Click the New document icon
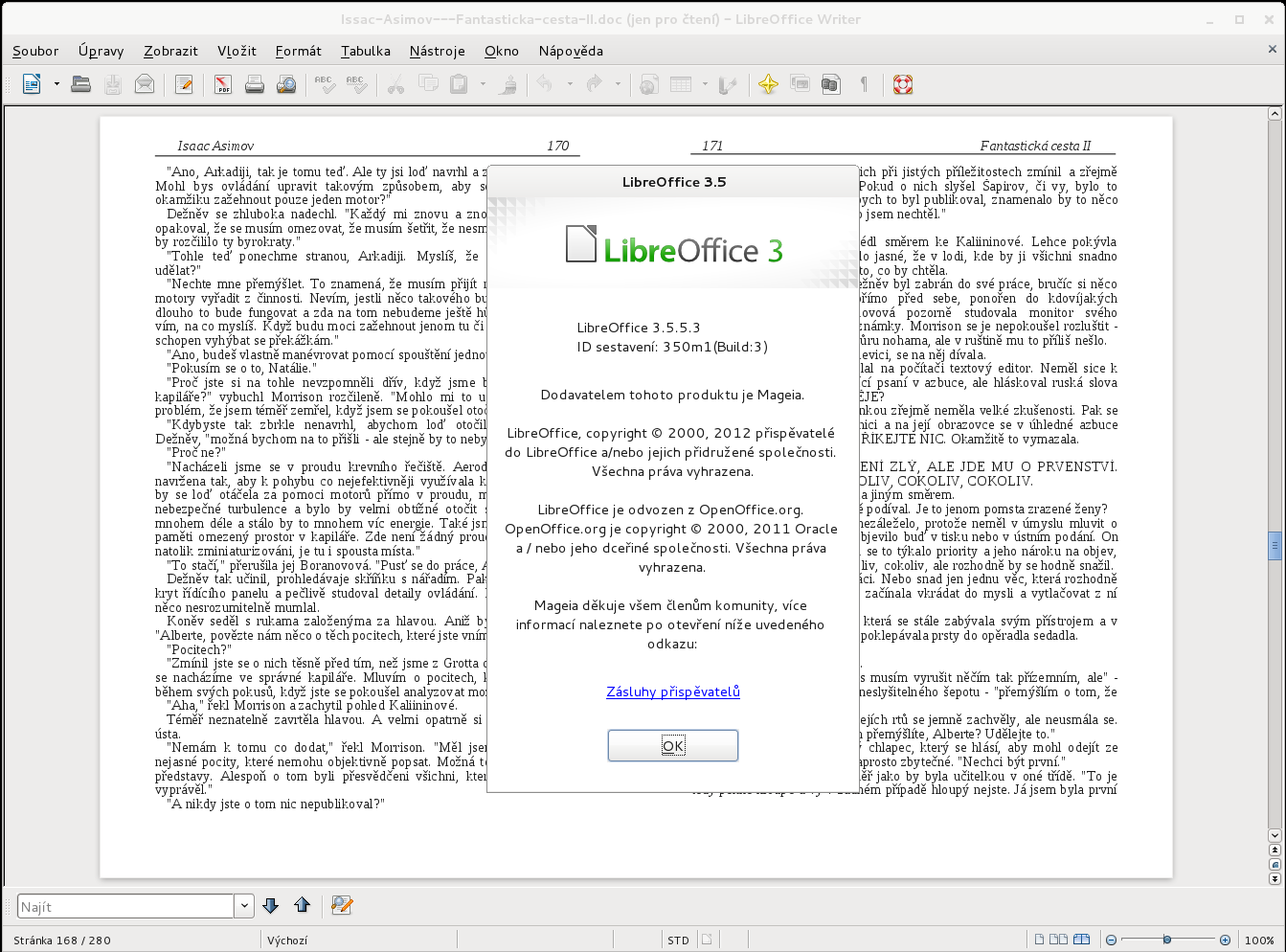This screenshot has width=1286, height=952. click(32, 84)
